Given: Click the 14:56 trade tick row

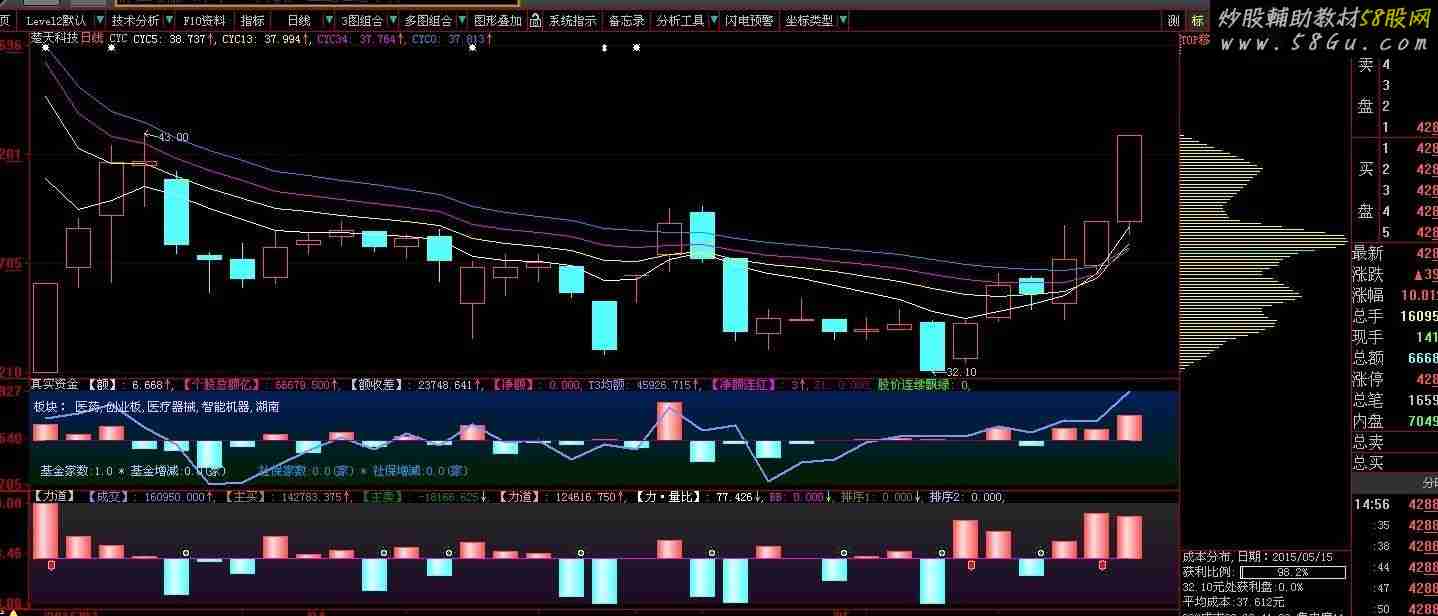Looking at the screenshot, I should (1395, 505).
